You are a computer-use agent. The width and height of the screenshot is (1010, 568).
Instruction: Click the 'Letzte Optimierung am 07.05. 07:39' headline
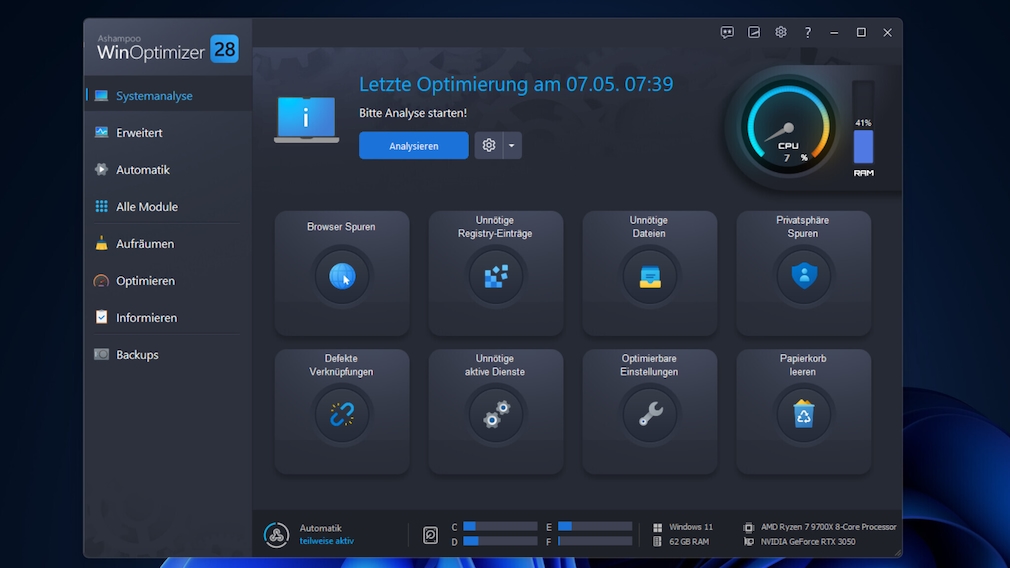pos(516,84)
